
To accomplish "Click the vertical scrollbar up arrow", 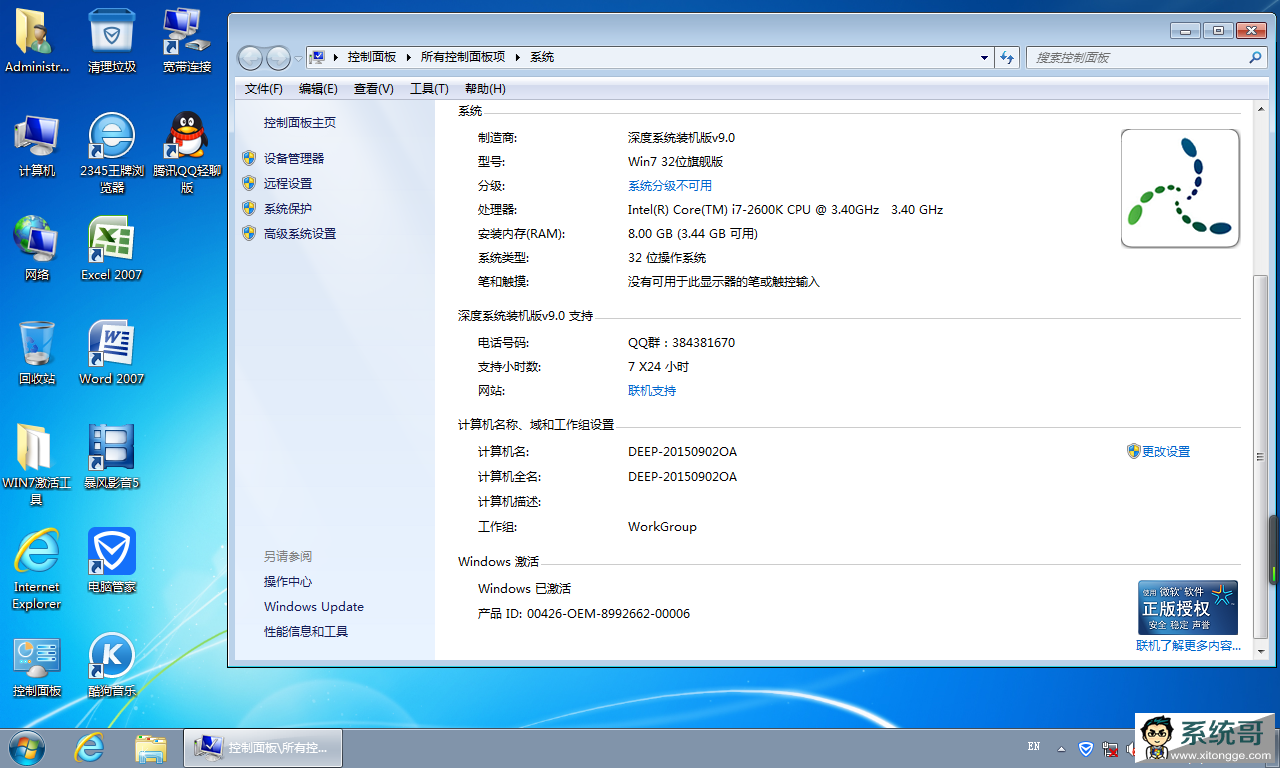I will 1260,109.
